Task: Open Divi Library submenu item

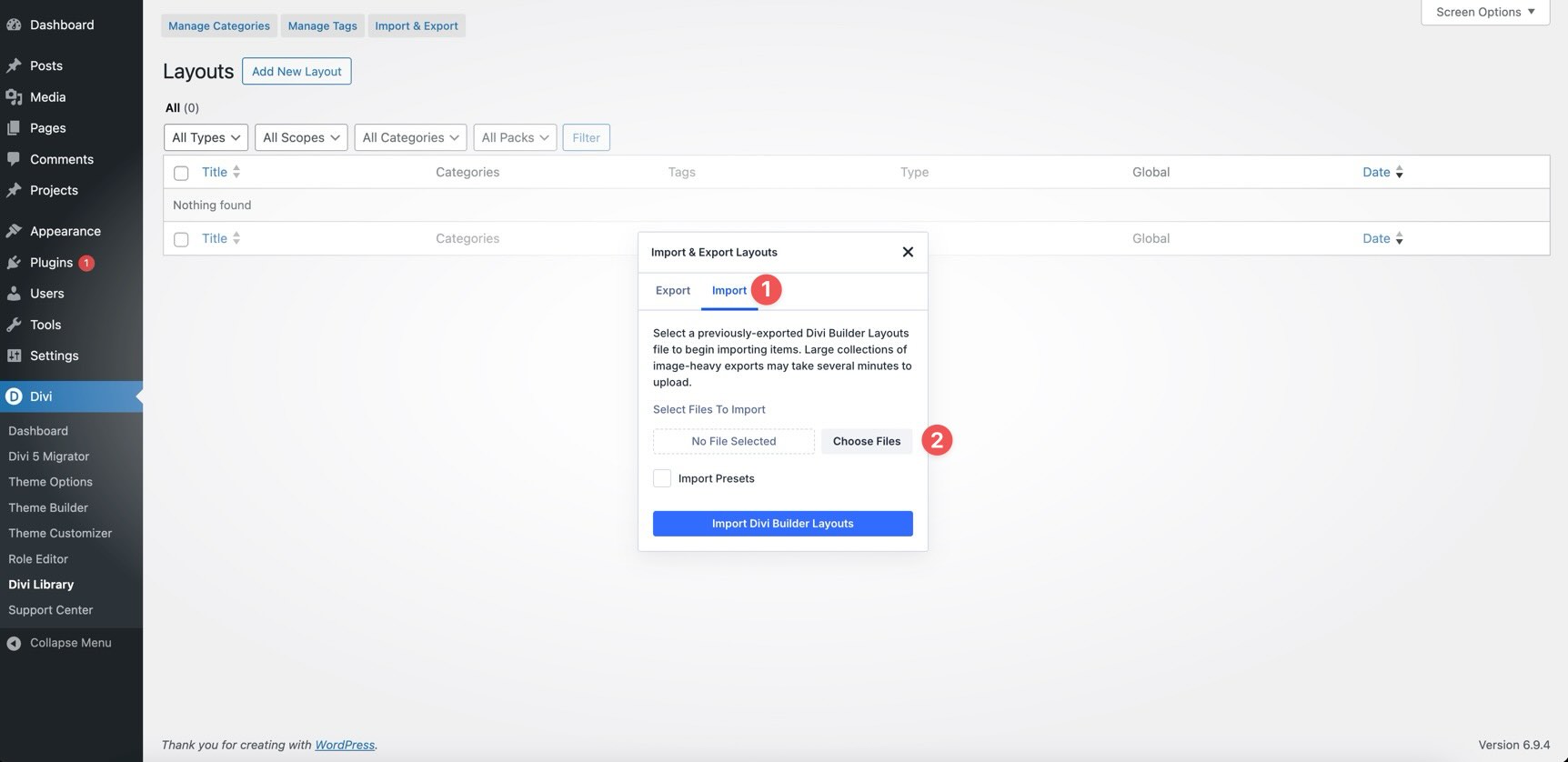Action: coord(41,585)
